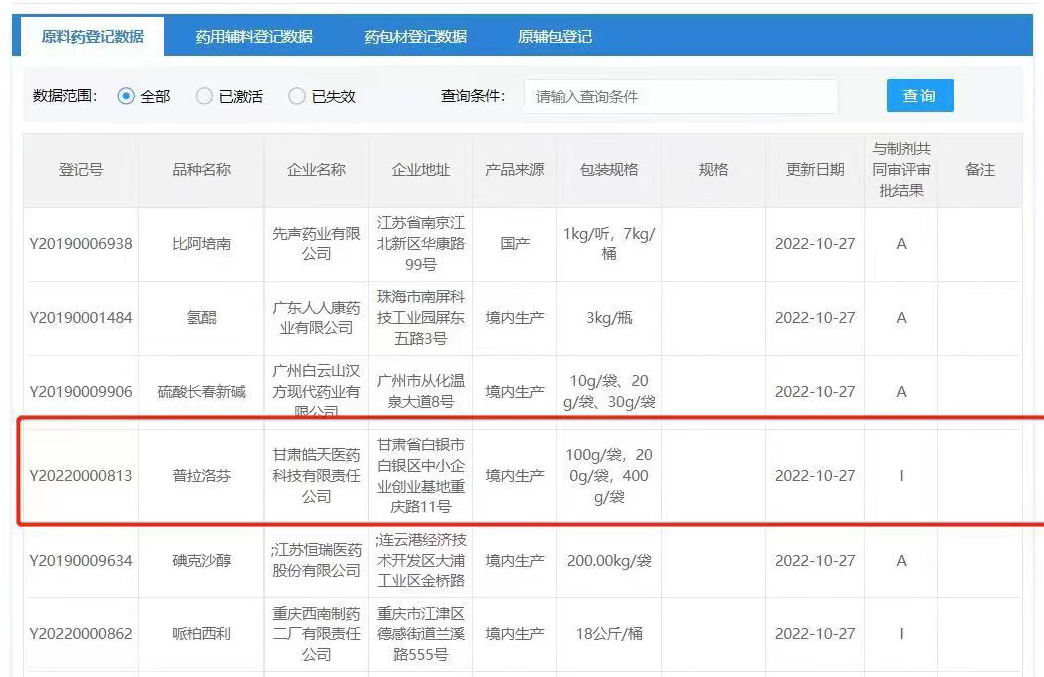Click the 与制剂共同审评审批结果 column header
This screenshot has height=677, width=1044.
(900, 170)
